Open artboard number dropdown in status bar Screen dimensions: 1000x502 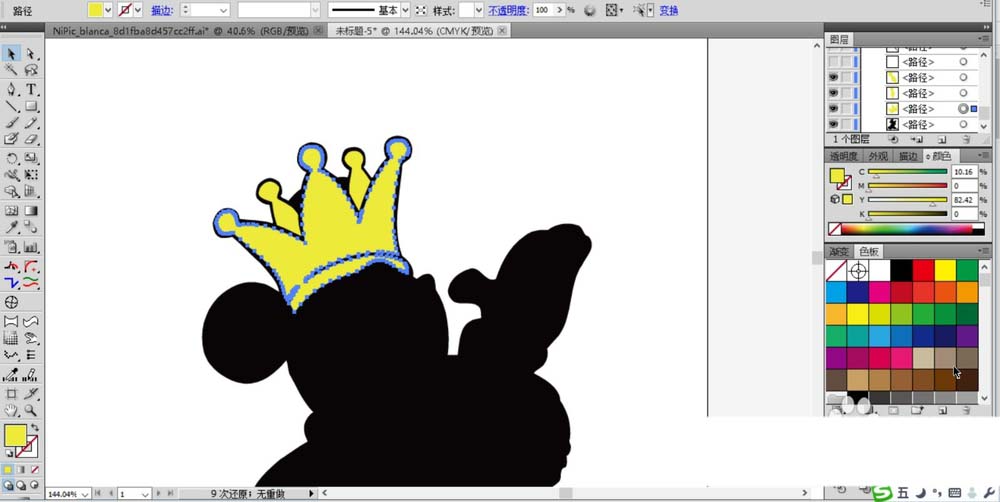145,494
